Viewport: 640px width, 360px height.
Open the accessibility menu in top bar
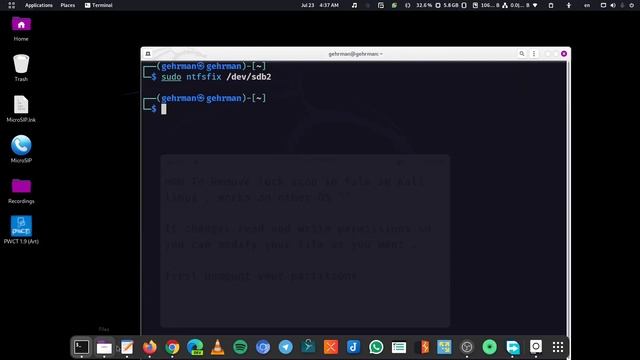[x=569, y=5]
